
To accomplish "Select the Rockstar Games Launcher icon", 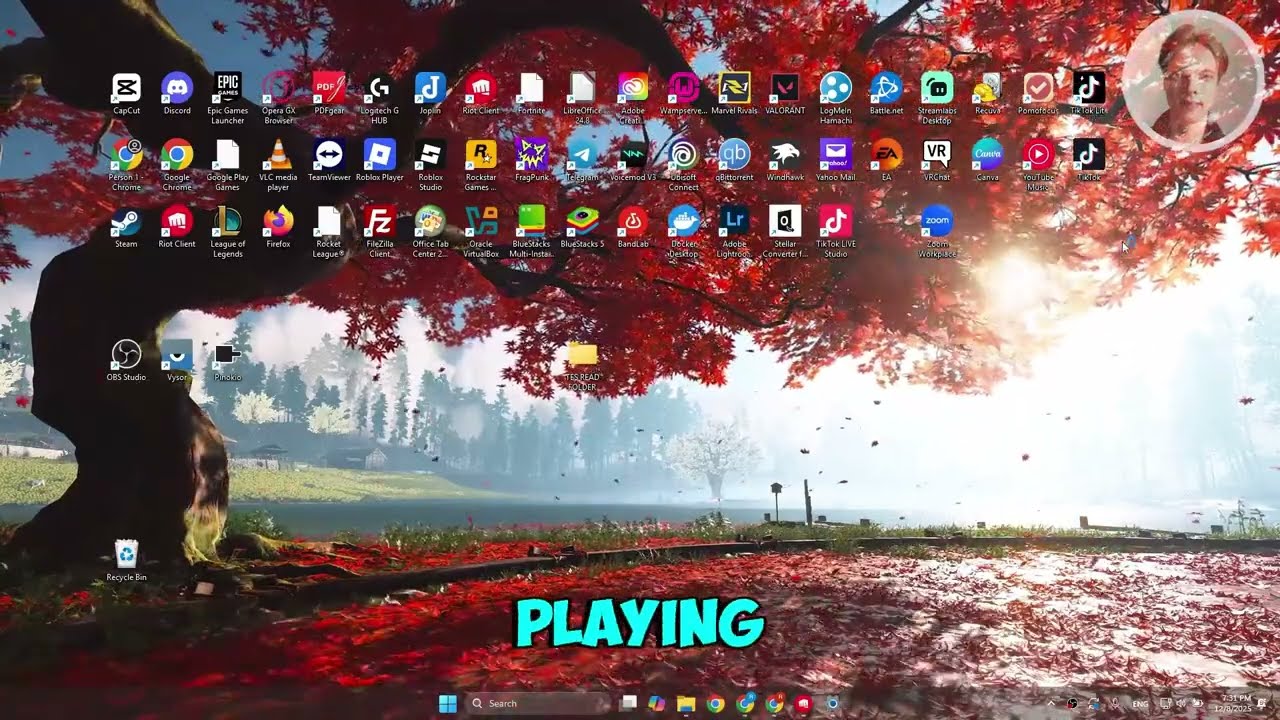I will click(481, 154).
